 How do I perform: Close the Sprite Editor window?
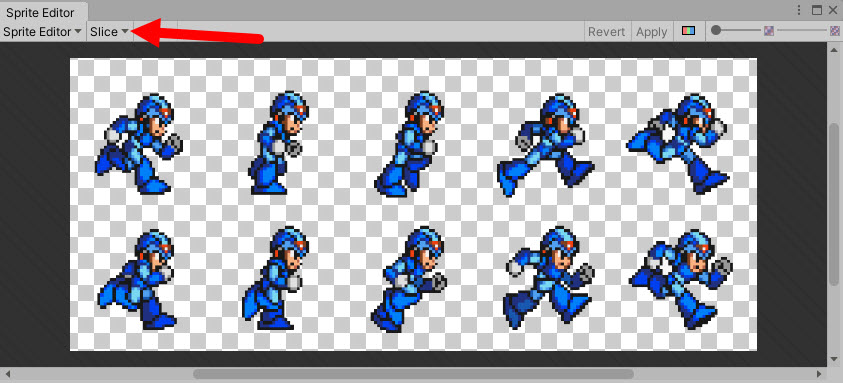[833, 10]
